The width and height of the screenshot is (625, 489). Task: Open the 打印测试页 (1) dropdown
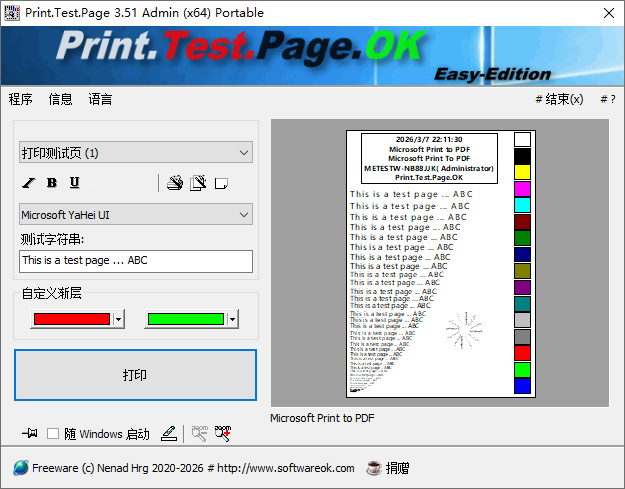point(136,153)
